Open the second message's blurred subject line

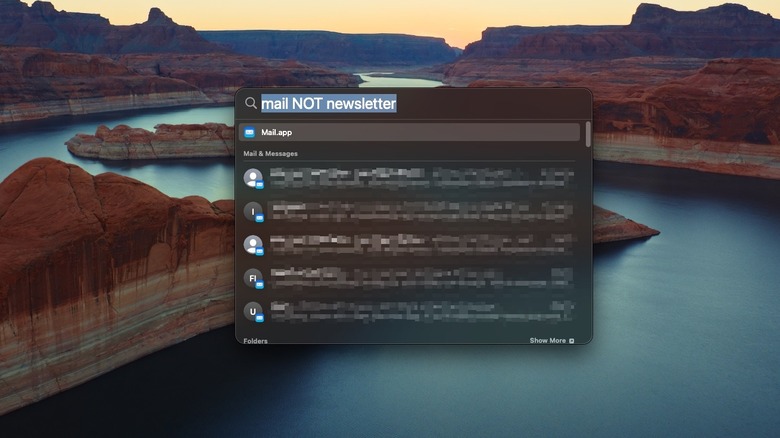420,211
